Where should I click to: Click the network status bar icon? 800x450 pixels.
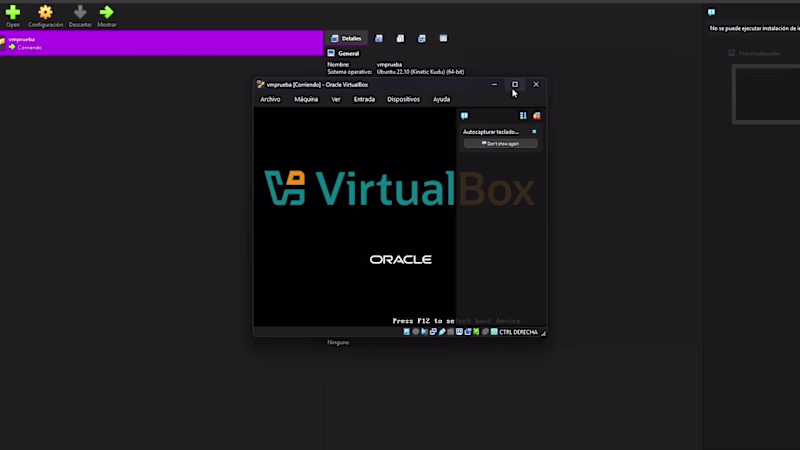pyautogui.click(x=433, y=332)
